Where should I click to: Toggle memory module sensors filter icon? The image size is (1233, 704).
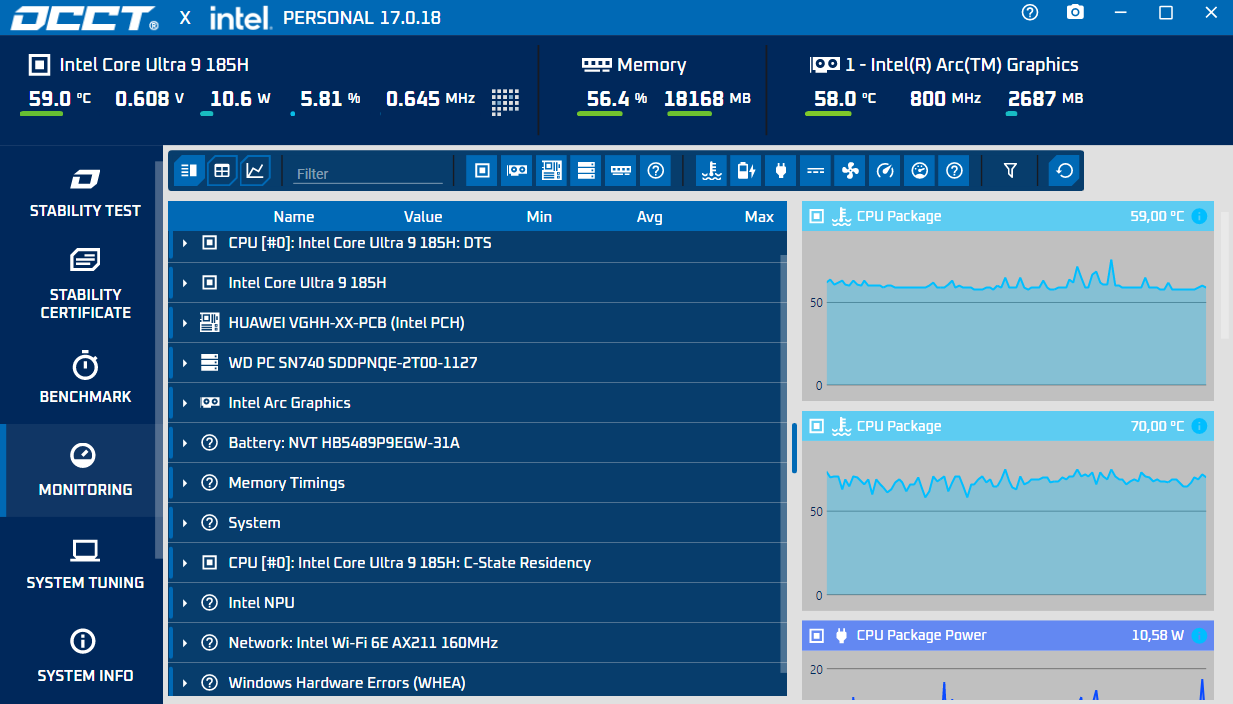621,171
